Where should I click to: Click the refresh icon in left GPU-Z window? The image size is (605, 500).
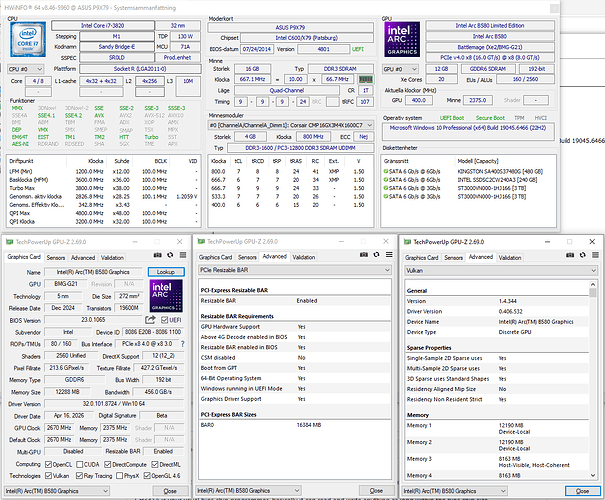[x=170, y=255]
